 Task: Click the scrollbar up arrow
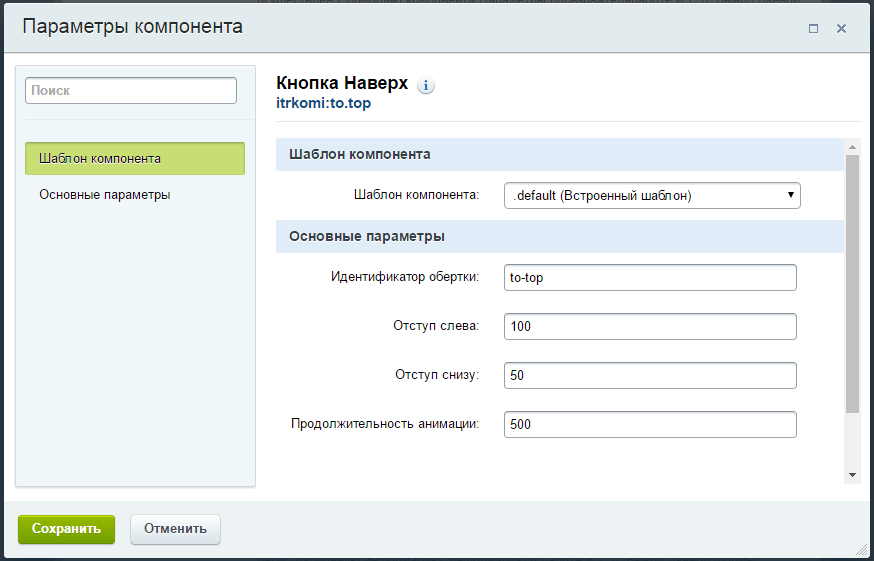tap(852, 147)
